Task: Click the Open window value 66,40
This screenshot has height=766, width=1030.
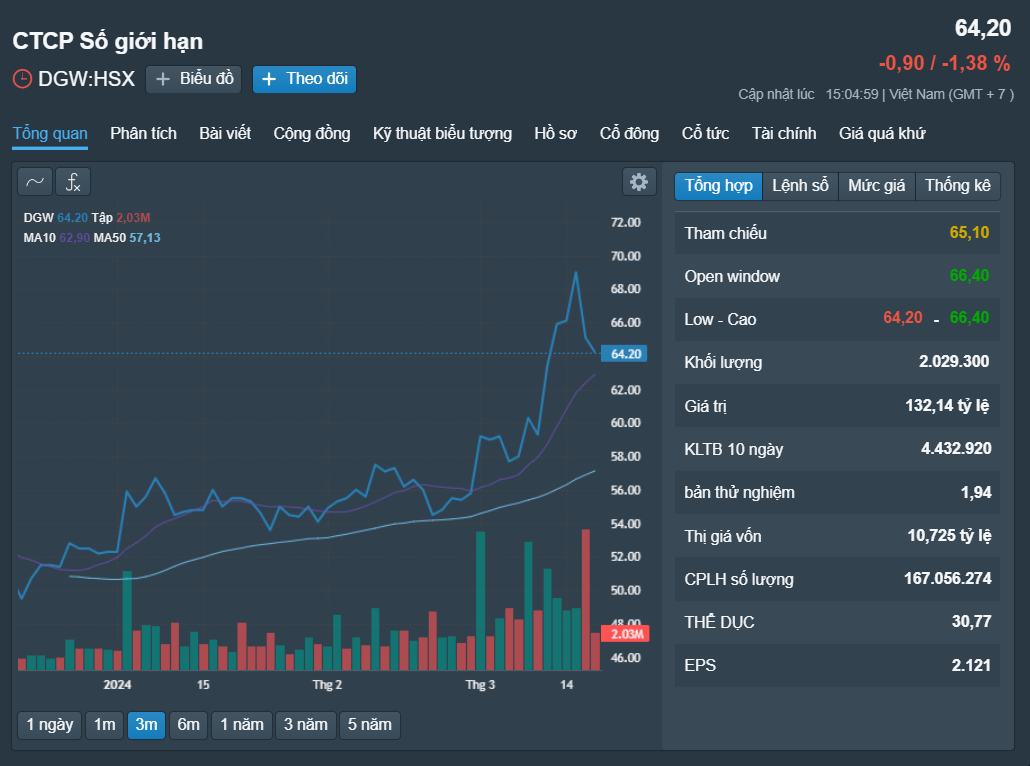Action: [970, 276]
